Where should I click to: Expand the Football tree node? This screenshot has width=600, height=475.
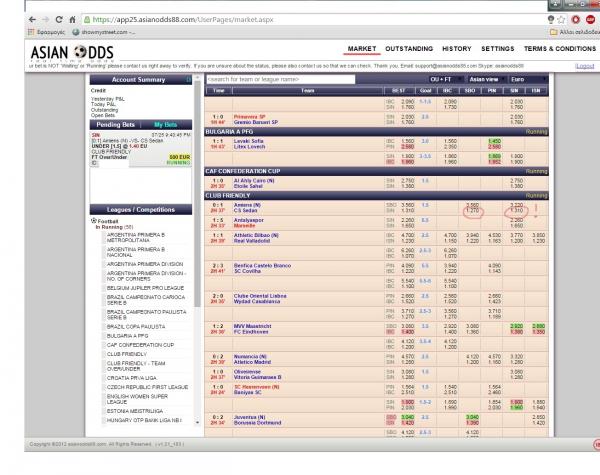[108, 221]
